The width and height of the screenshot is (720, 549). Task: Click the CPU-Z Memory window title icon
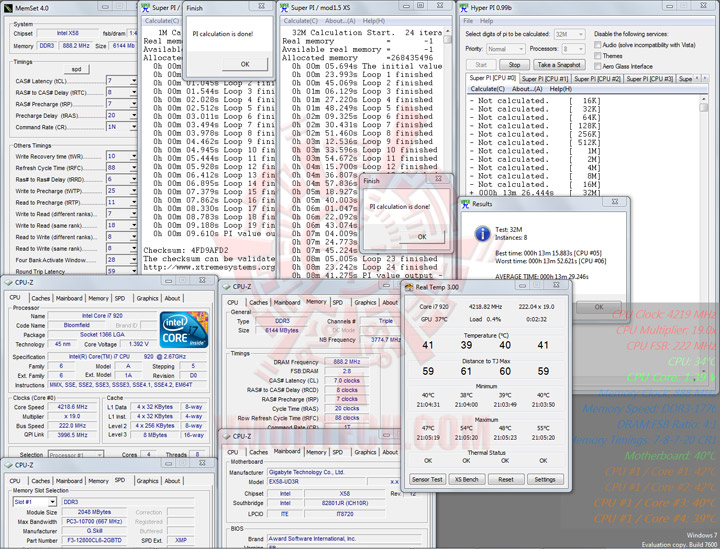[x=226, y=286]
